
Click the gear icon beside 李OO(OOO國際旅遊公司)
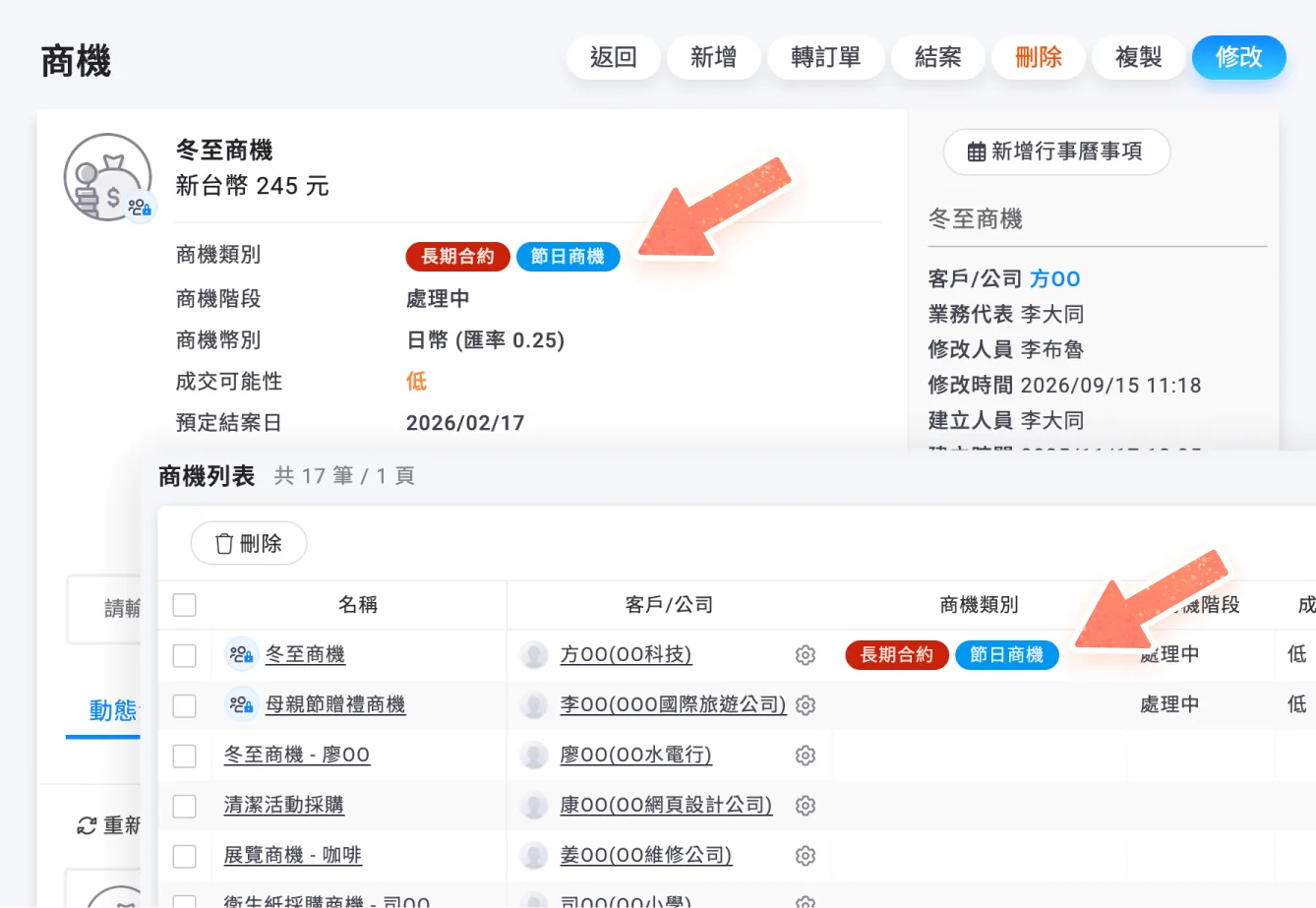(806, 705)
